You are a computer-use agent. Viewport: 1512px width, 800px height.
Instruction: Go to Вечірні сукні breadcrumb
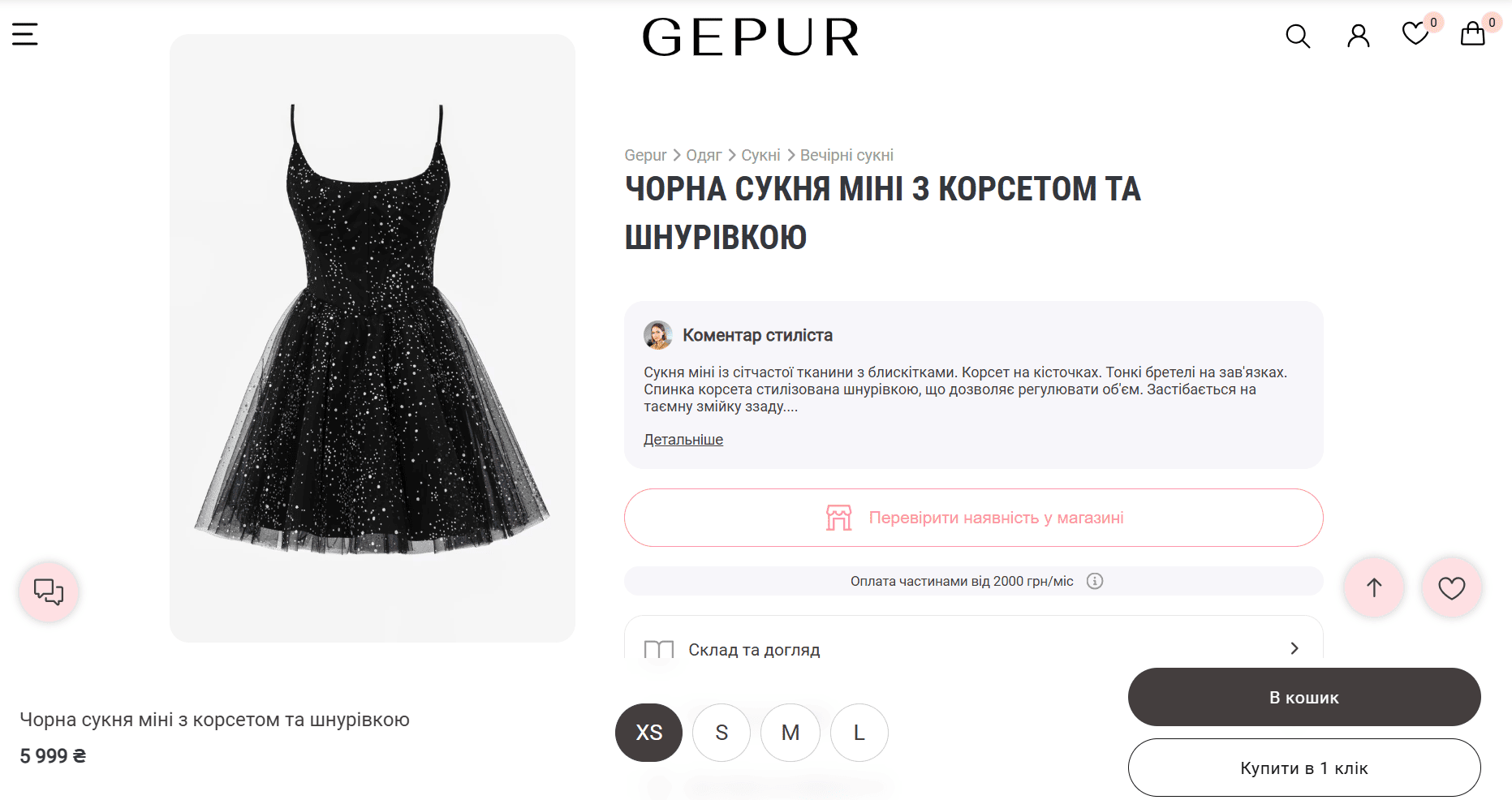pyautogui.click(x=846, y=155)
